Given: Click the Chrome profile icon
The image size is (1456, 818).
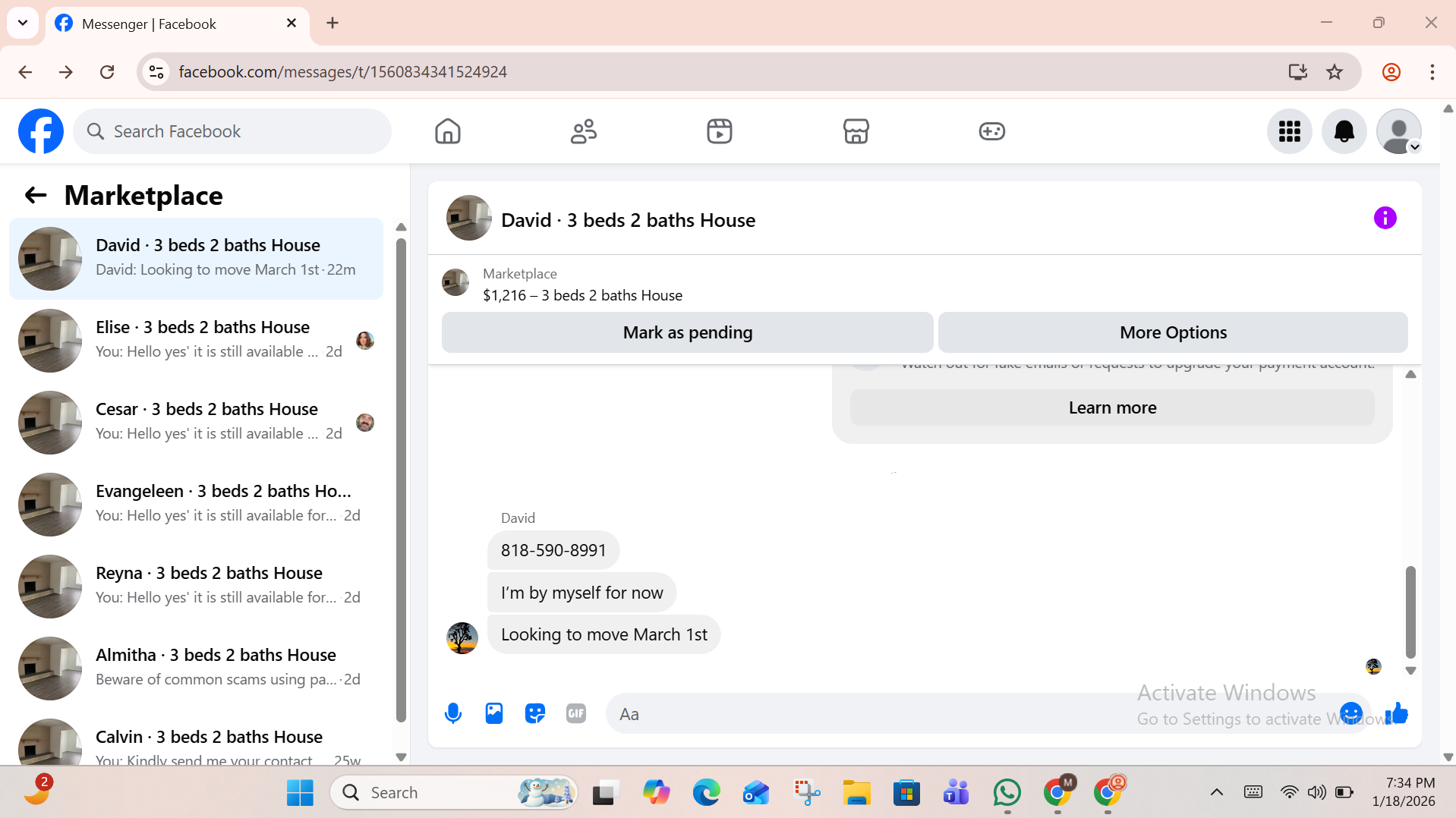Looking at the screenshot, I should (x=1391, y=72).
